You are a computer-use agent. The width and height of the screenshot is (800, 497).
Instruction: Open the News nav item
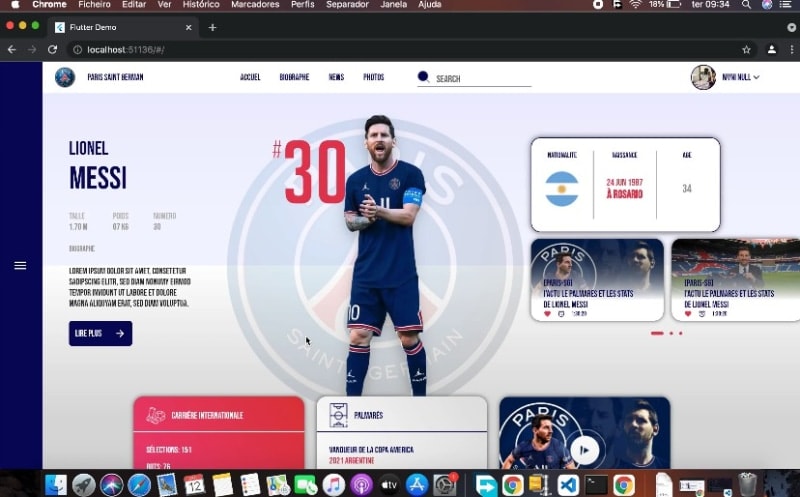[336, 77]
